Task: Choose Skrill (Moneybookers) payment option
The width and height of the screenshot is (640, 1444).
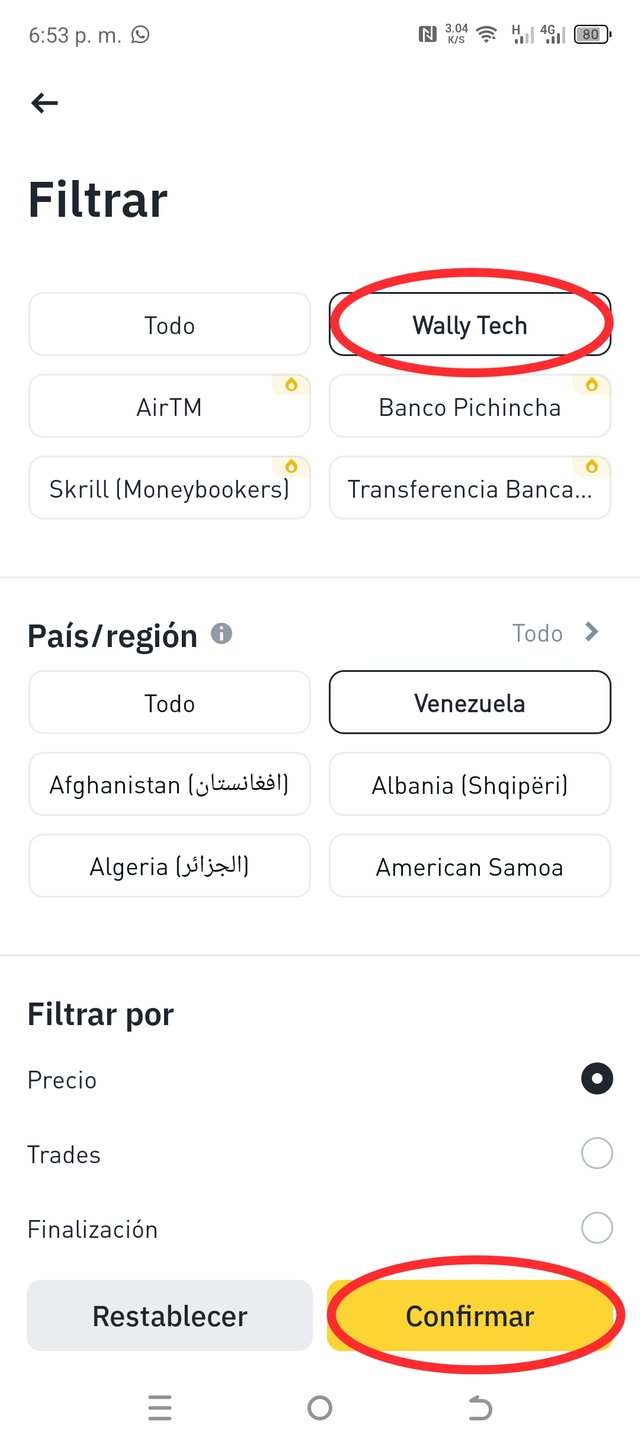Action: 170,489
